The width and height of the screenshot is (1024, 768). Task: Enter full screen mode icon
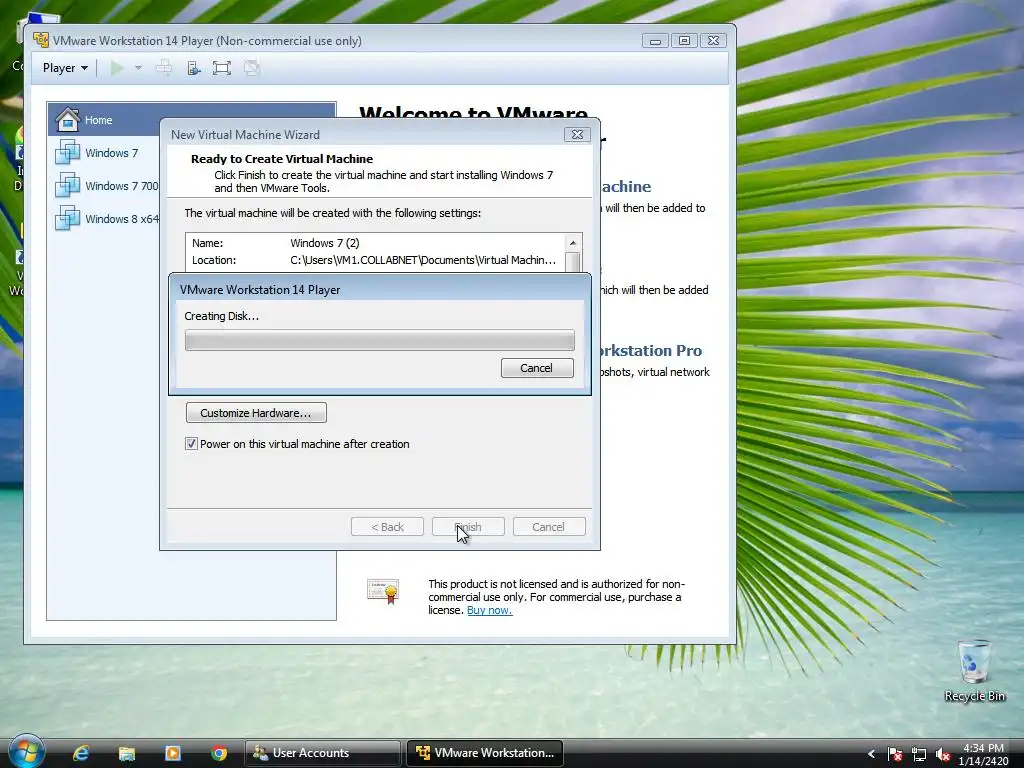(x=222, y=68)
